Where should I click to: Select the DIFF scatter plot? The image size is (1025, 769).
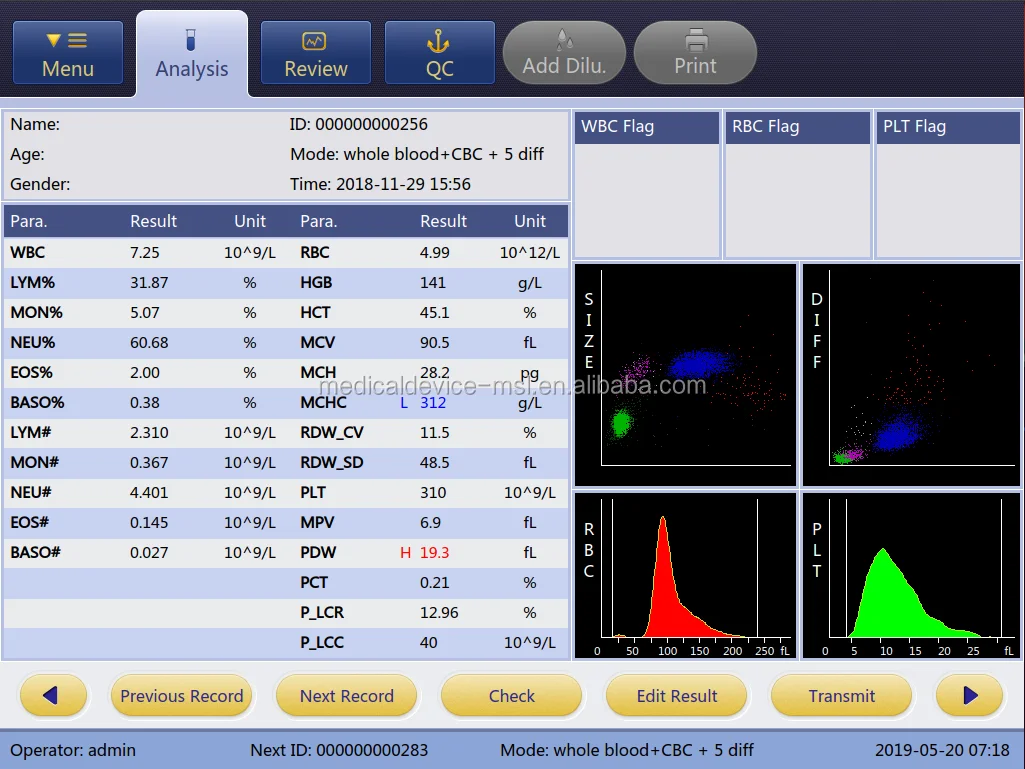point(912,375)
